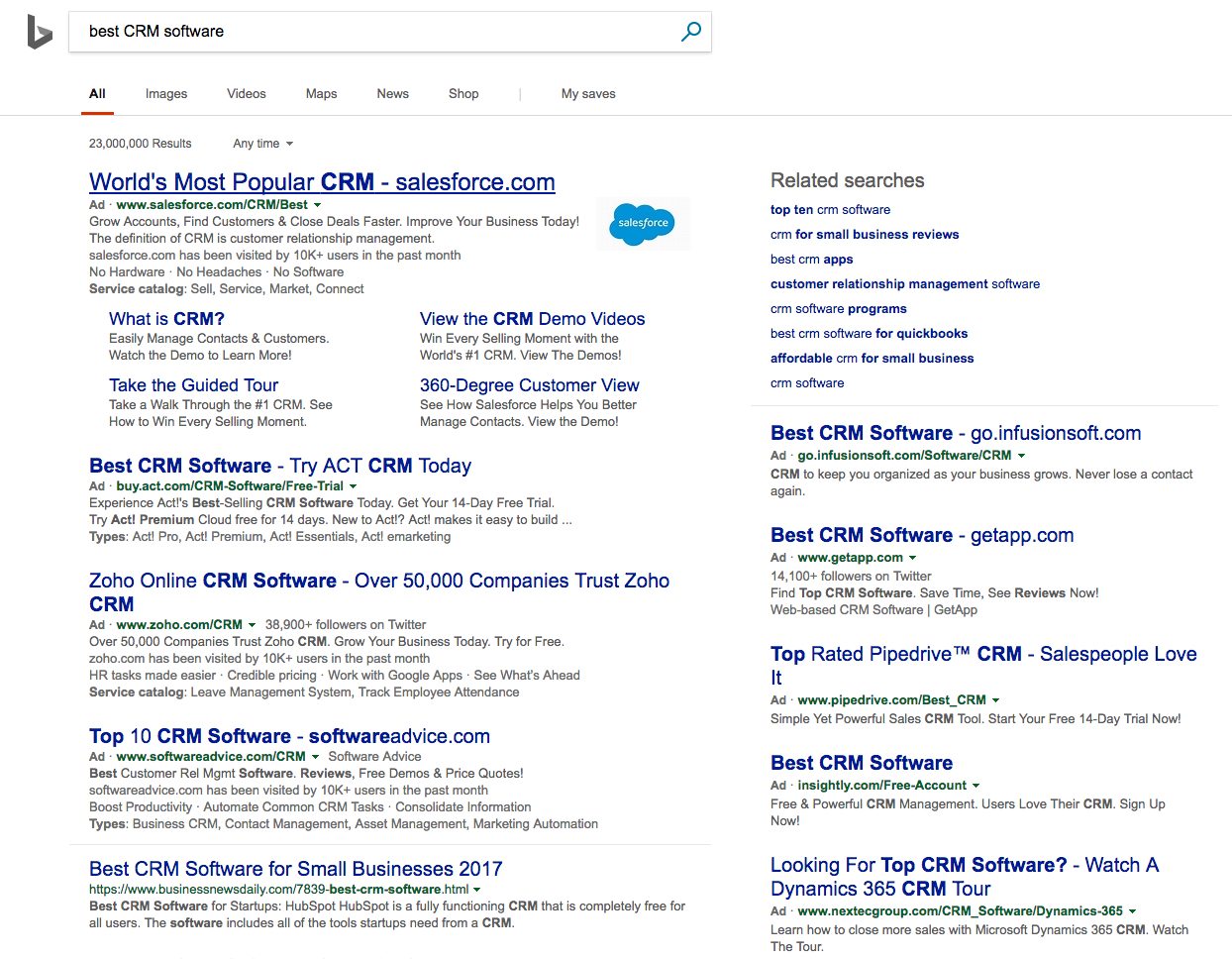Click the 'What is CRM?' sitelink
Image resolution: width=1232 pixels, height=959 pixels.
[x=164, y=318]
